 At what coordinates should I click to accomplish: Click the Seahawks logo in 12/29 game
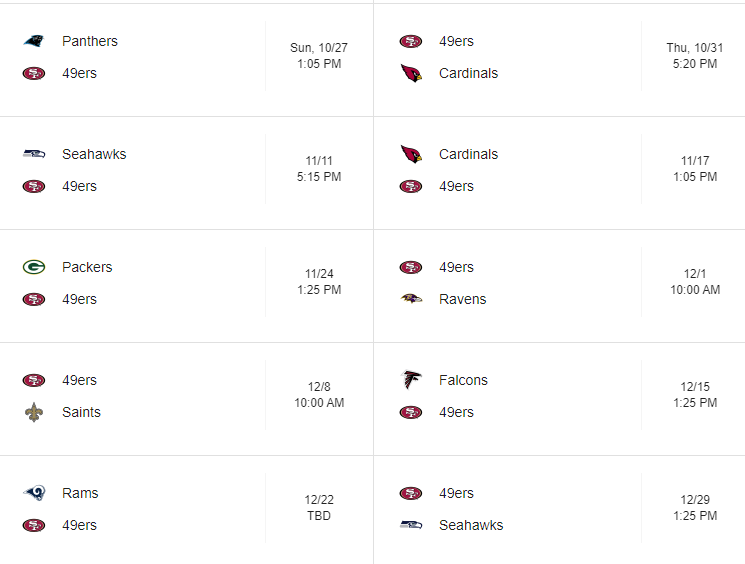(x=411, y=525)
